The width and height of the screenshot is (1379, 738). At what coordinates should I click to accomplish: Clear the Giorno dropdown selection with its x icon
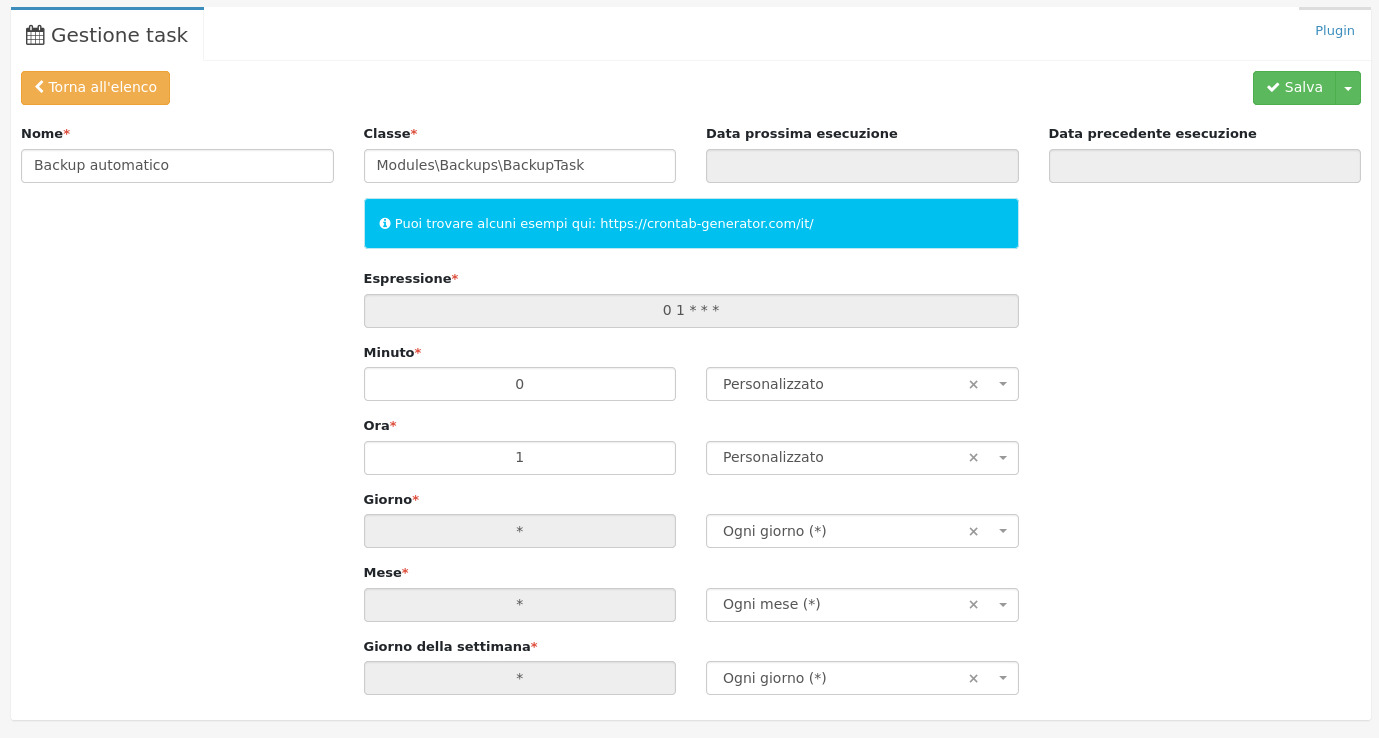click(973, 532)
